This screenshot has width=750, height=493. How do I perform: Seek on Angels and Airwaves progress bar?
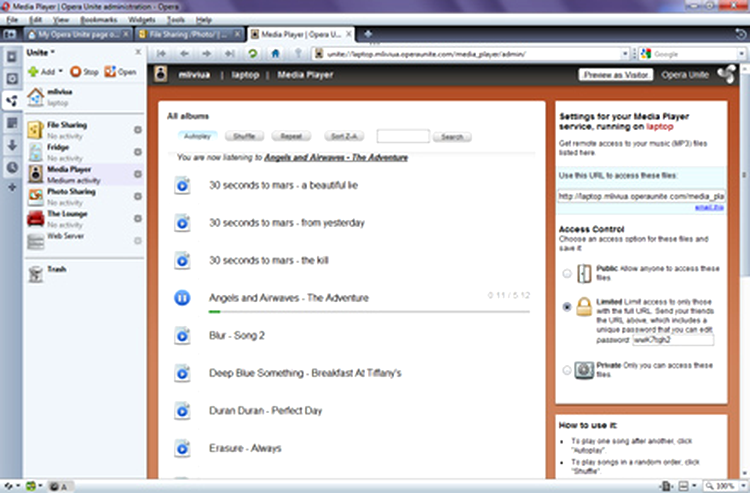click(x=369, y=312)
